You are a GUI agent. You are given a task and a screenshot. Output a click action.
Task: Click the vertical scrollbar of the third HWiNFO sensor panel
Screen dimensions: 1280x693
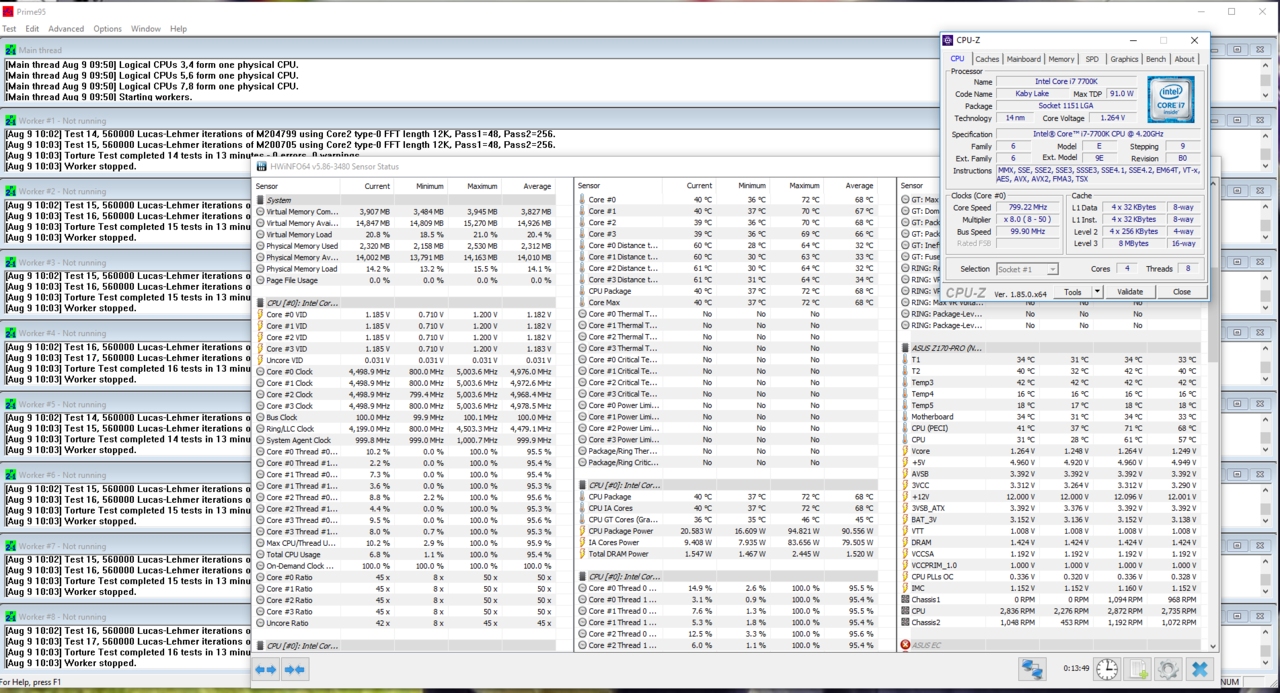click(1215, 415)
